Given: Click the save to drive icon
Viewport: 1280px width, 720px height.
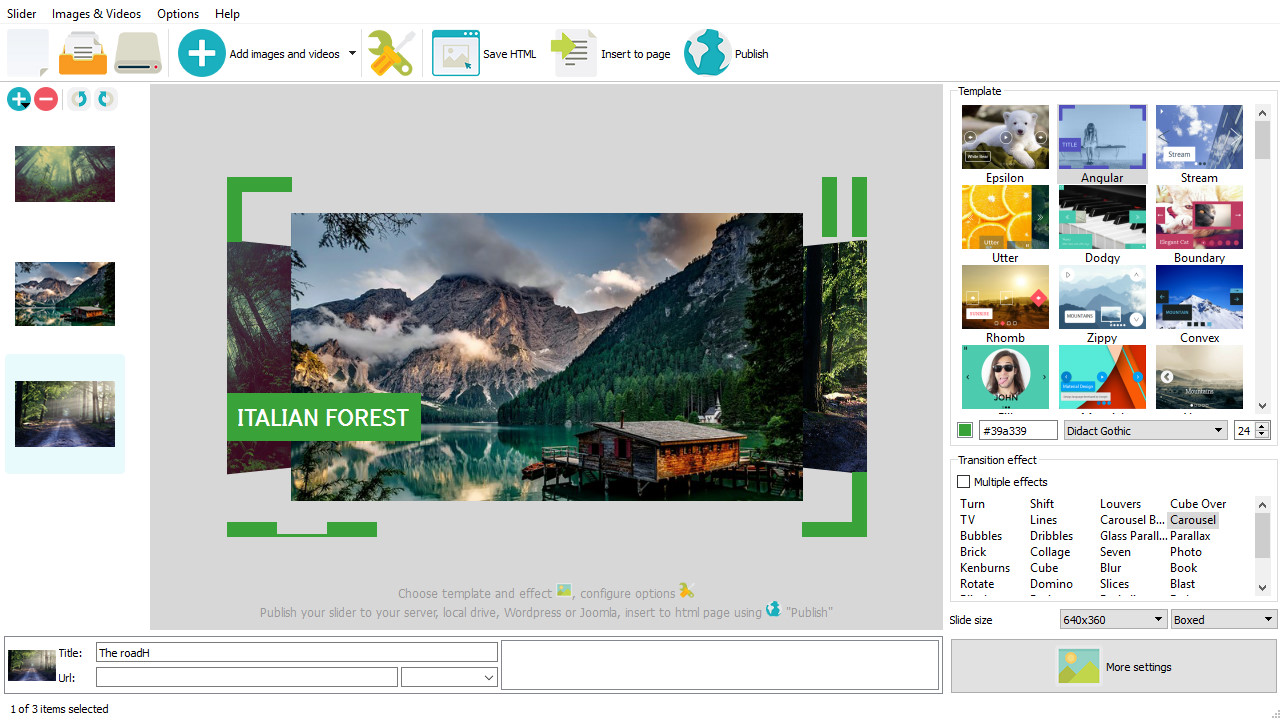Looking at the screenshot, I should (138, 53).
